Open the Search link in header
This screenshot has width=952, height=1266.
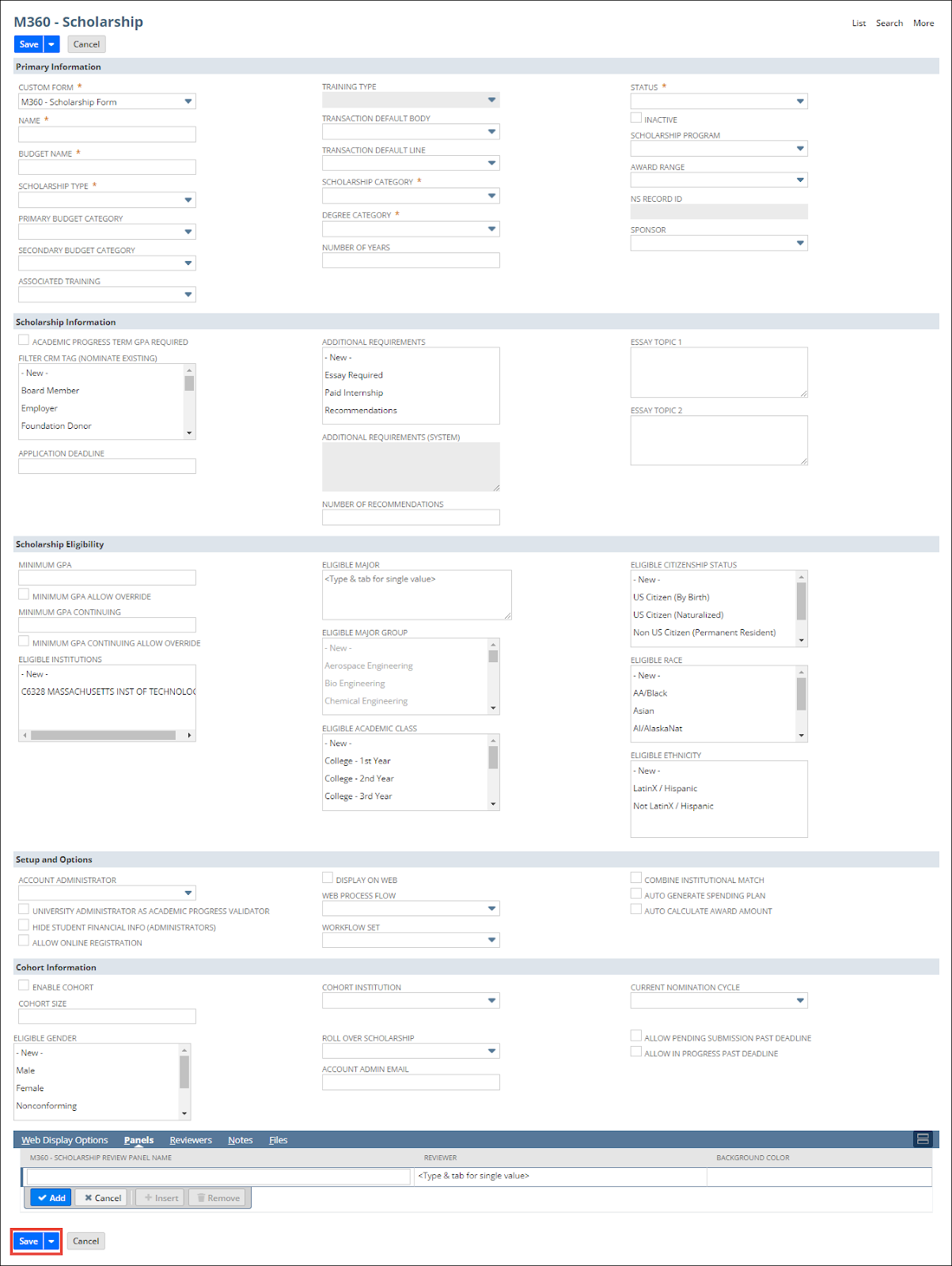pos(889,23)
